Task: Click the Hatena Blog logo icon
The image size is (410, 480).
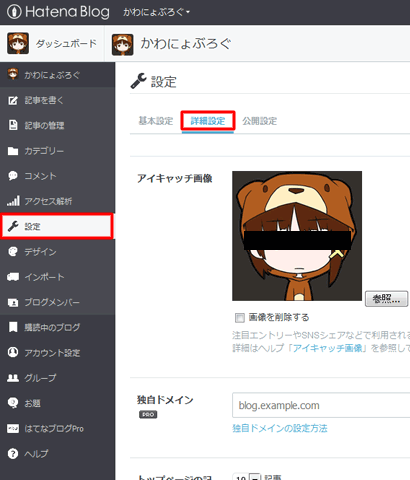Action: pyautogui.click(x=14, y=12)
